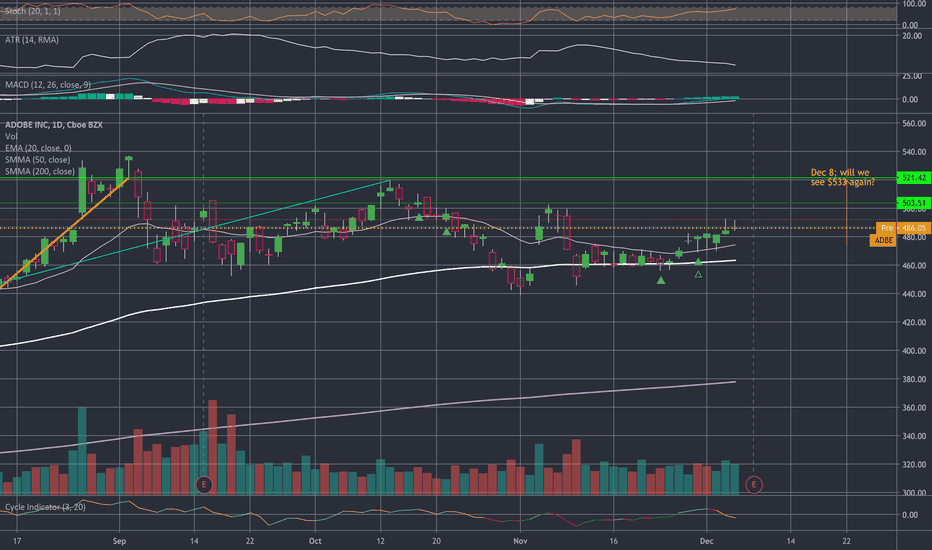The height and width of the screenshot is (550, 932).
Task: Click the Sep date axis label
Action: 119,541
